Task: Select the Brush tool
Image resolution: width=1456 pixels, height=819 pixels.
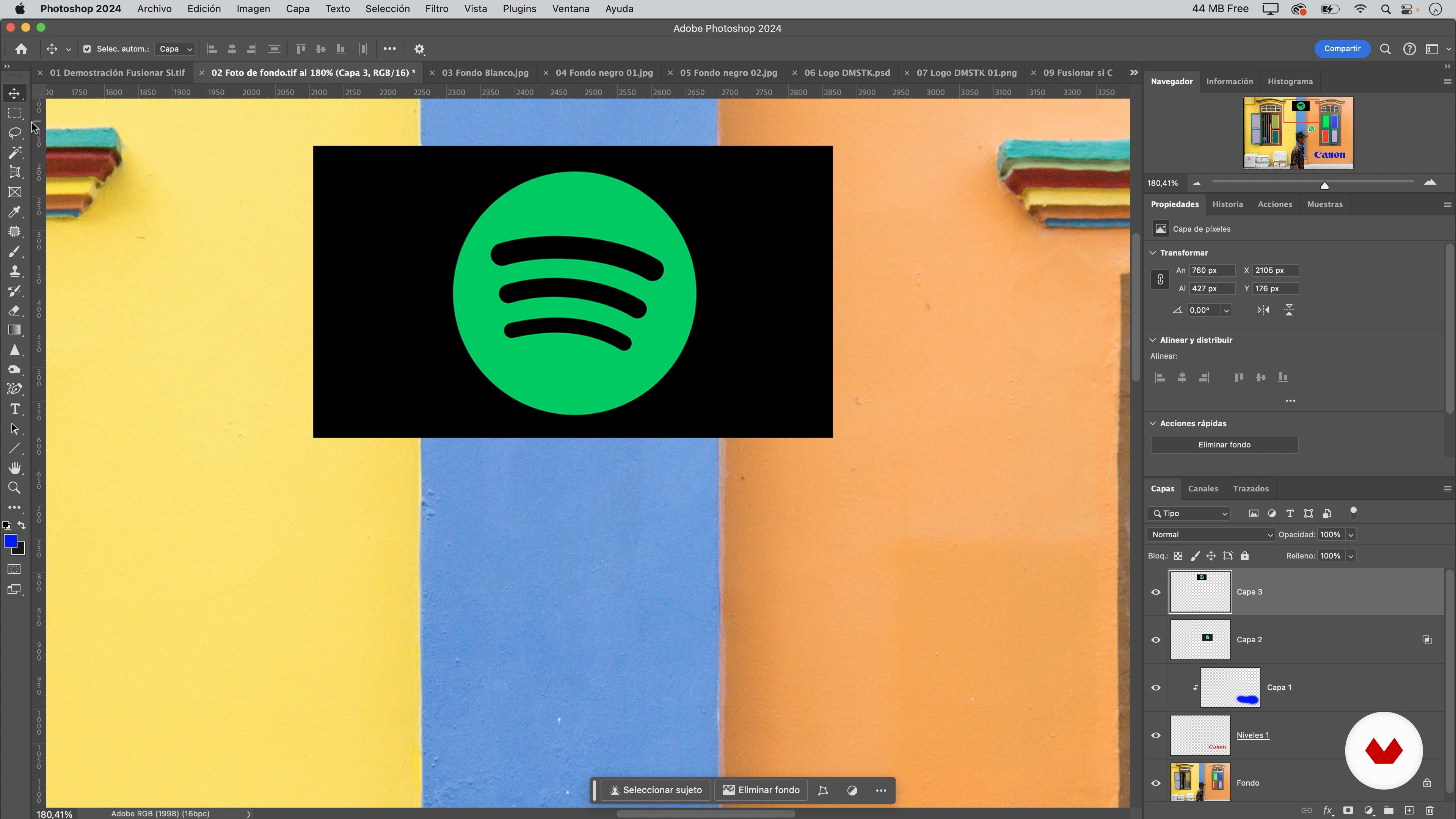Action: point(15,251)
